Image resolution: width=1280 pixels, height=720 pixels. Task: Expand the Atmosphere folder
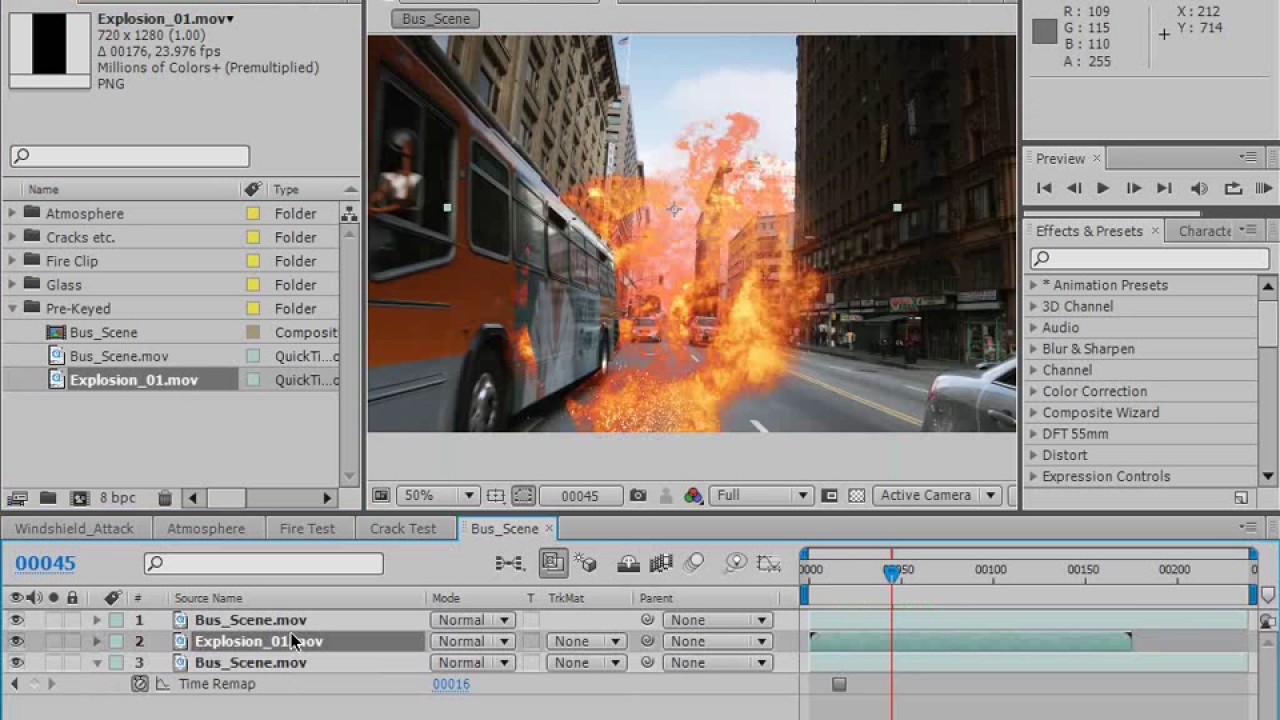[12, 213]
